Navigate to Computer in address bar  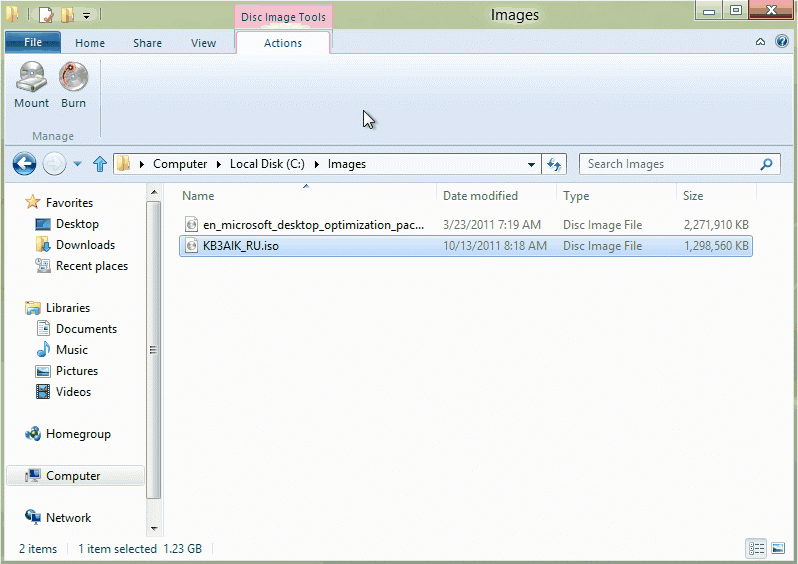[x=180, y=164]
